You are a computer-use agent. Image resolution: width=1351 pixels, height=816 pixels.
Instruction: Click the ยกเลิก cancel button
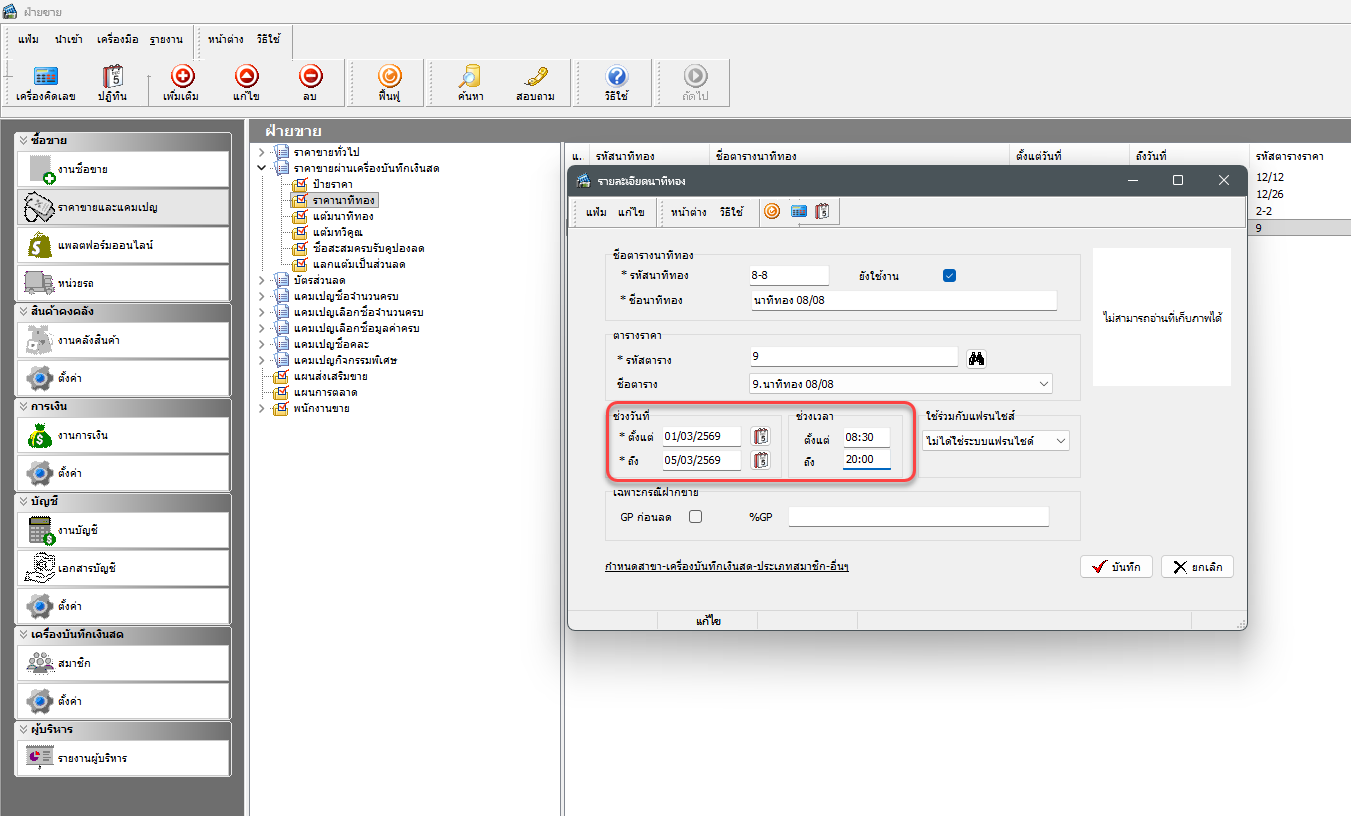tap(1197, 567)
